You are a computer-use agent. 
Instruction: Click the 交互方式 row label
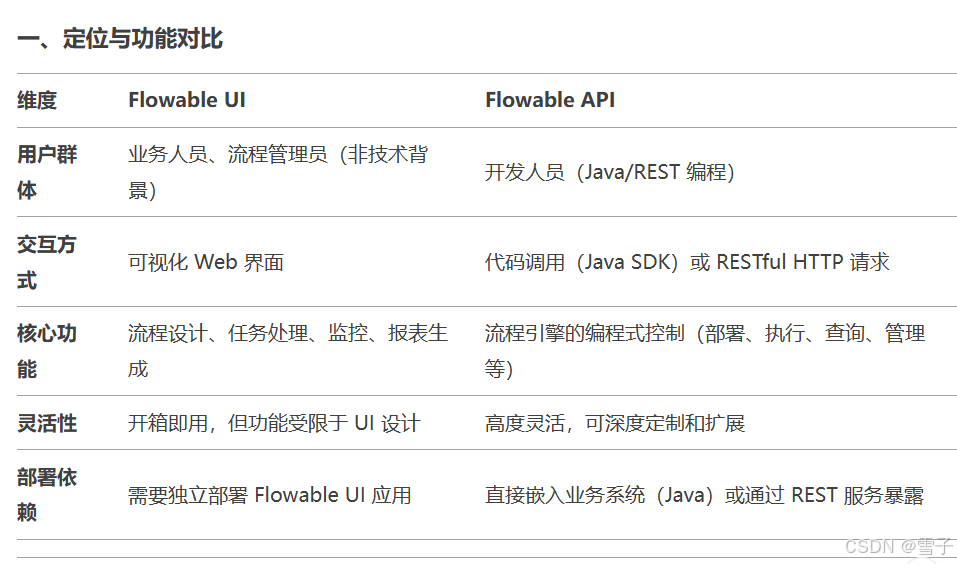tap(46, 262)
